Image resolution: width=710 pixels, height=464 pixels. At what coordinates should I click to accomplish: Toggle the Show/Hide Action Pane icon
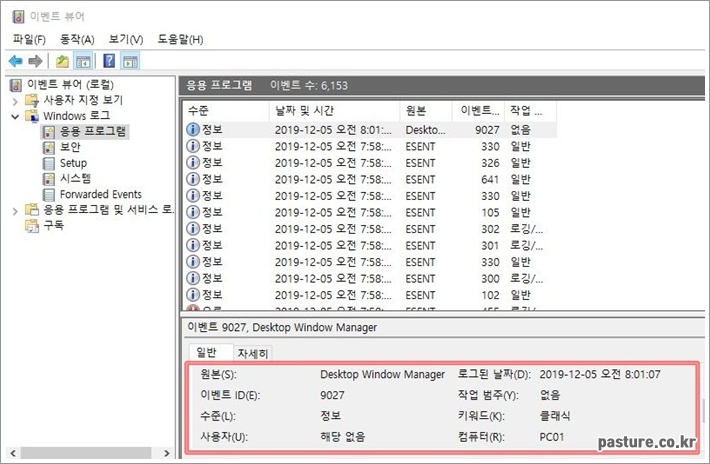pyautogui.click(x=130, y=61)
